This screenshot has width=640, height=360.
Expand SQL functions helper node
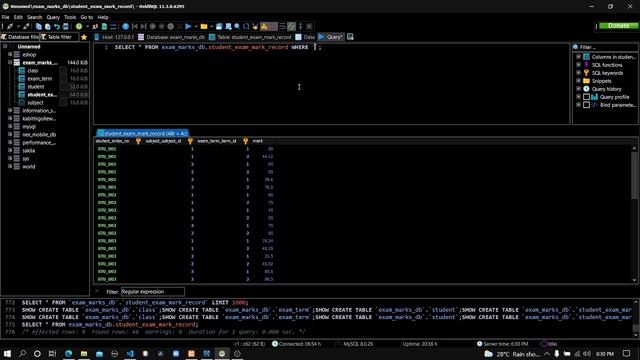[578, 65]
